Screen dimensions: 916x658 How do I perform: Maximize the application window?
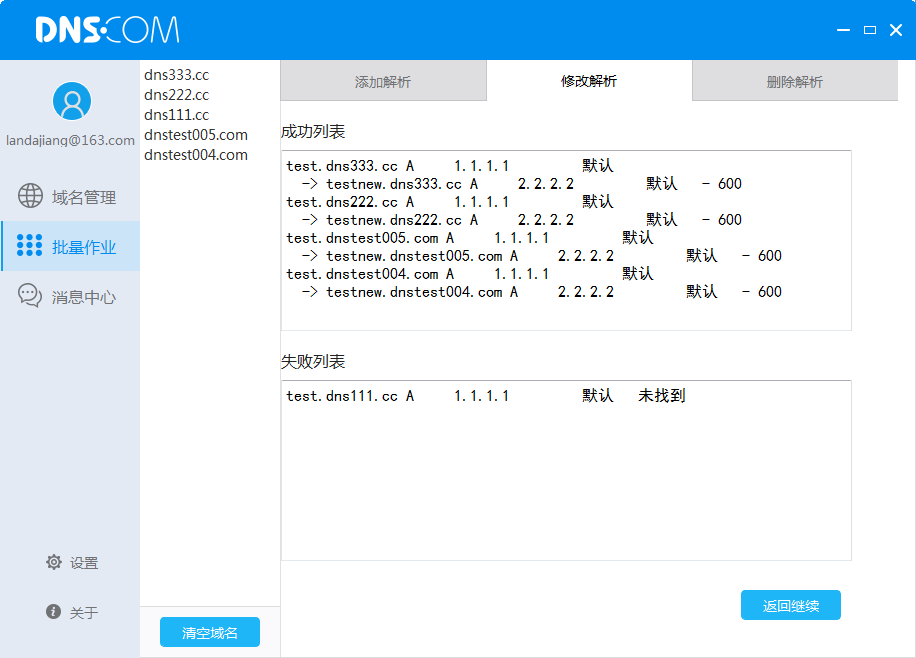tap(870, 30)
